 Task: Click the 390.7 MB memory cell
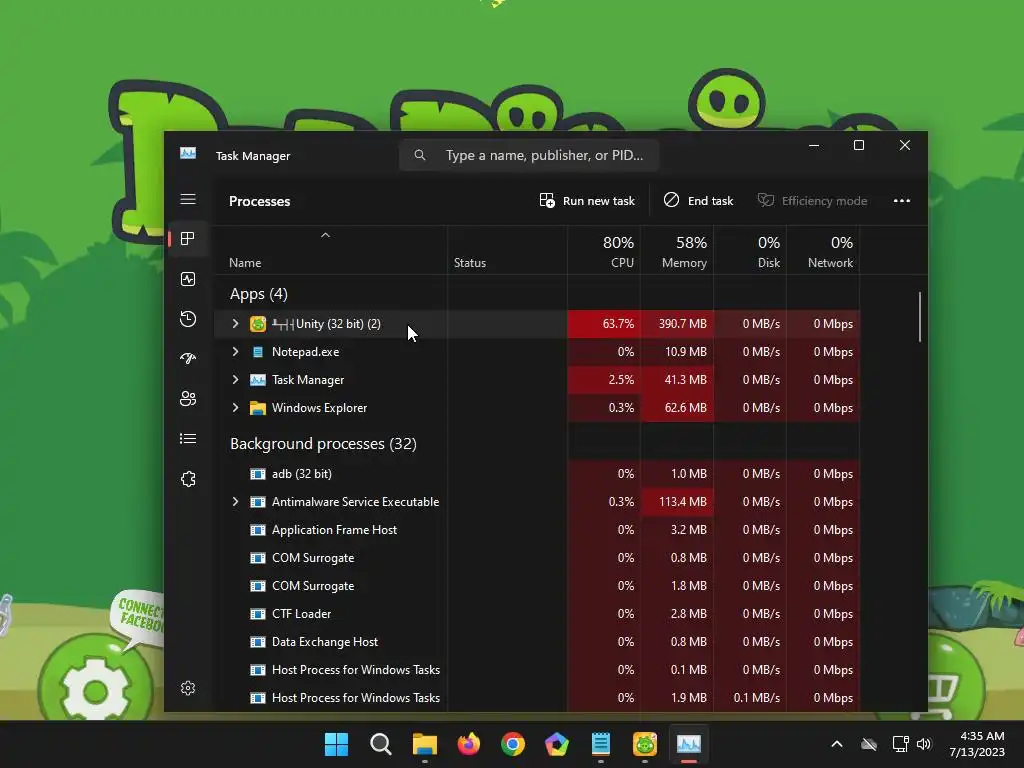tap(677, 324)
